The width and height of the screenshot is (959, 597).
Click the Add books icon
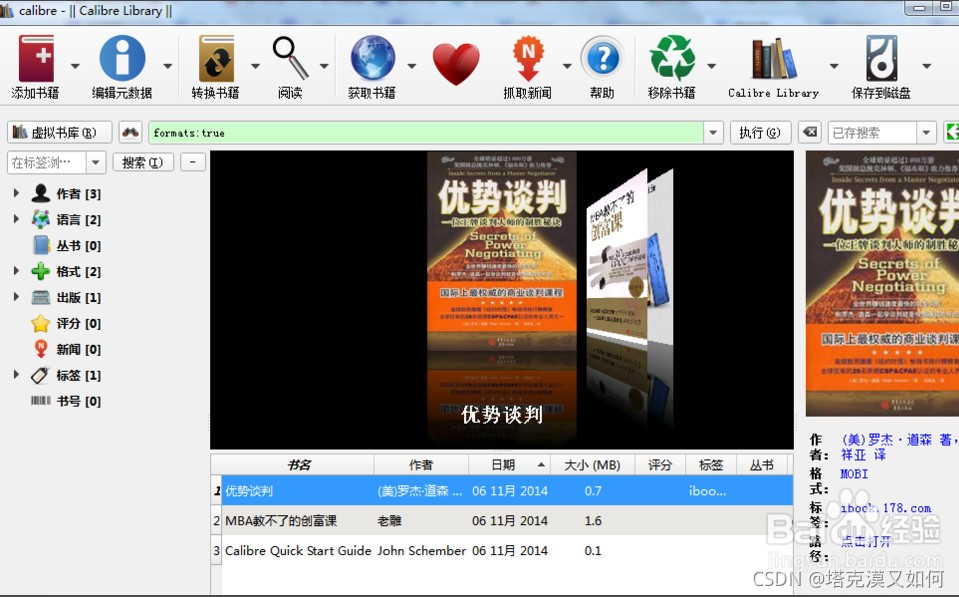point(36,59)
